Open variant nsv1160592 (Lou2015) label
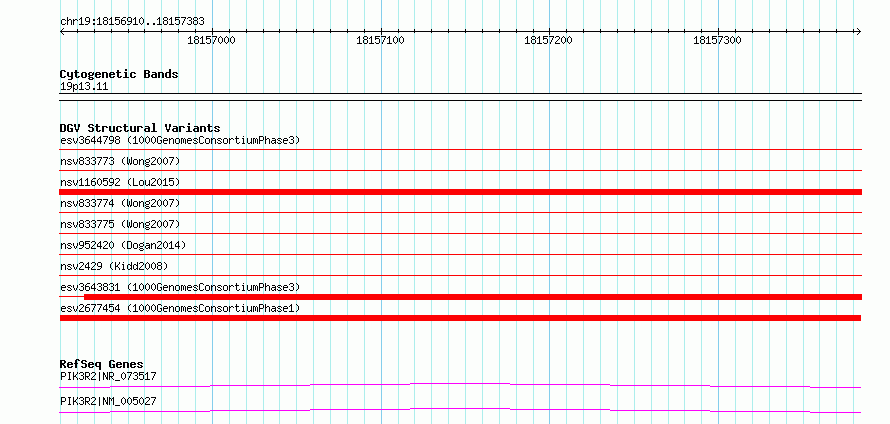890x424 pixels. click(x=120, y=182)
